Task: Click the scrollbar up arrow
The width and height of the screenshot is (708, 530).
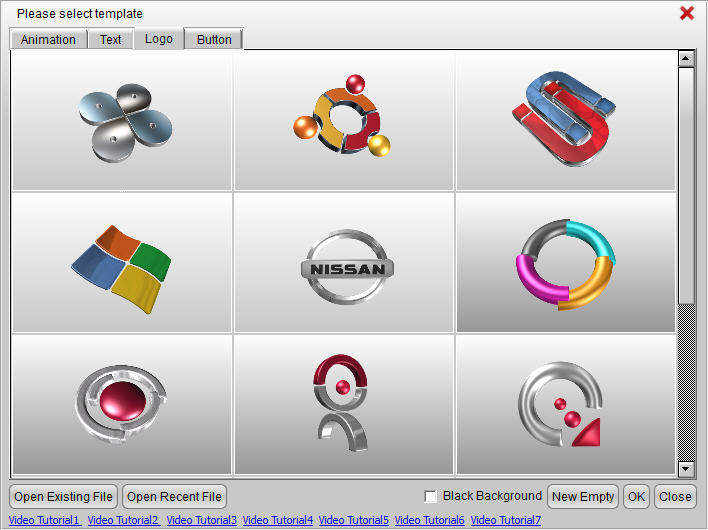Action: pyautogui.click(x=686, y=58)
